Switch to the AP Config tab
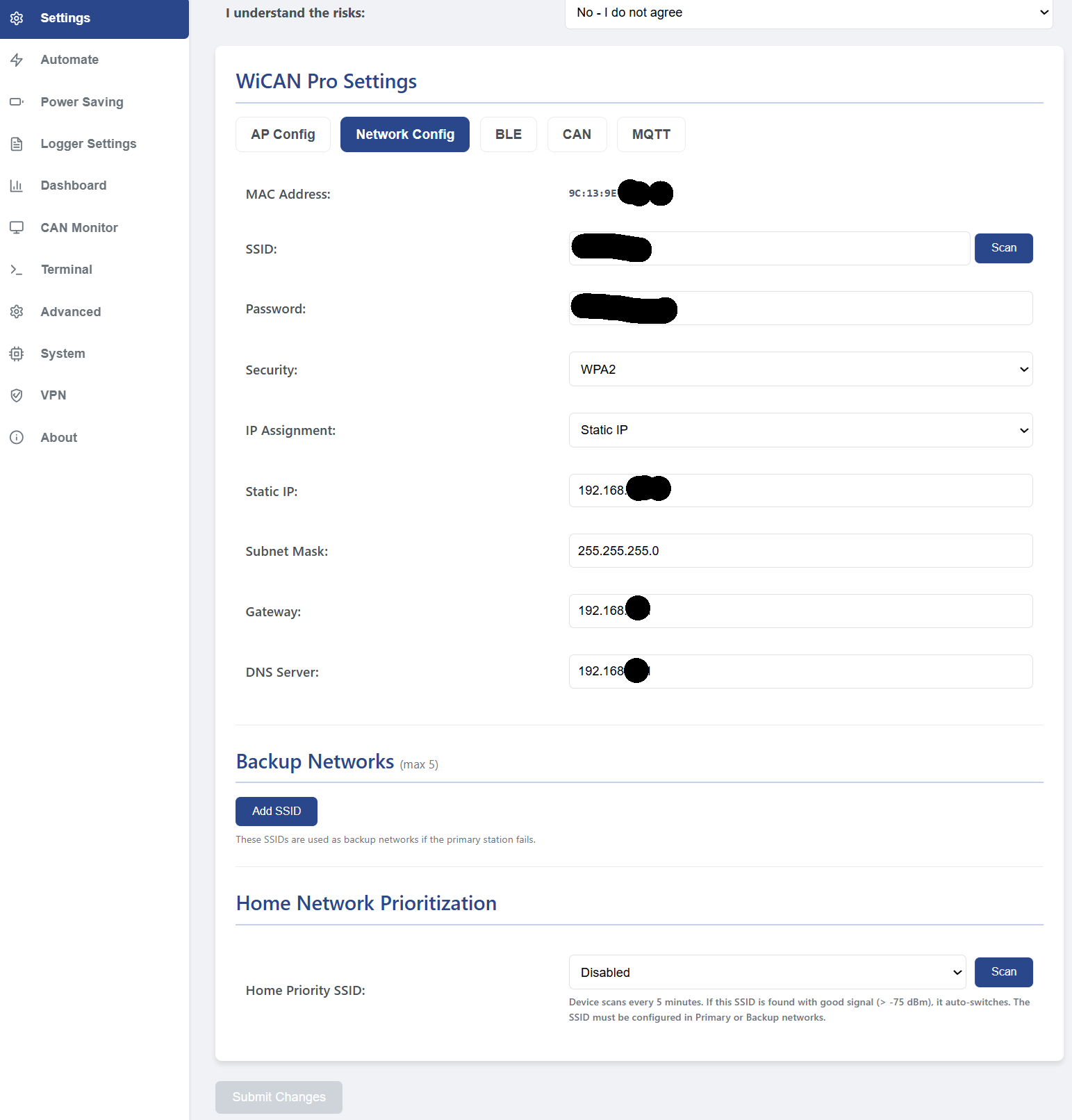Screen dimensions: 1072x1120 tap(283, 135)
